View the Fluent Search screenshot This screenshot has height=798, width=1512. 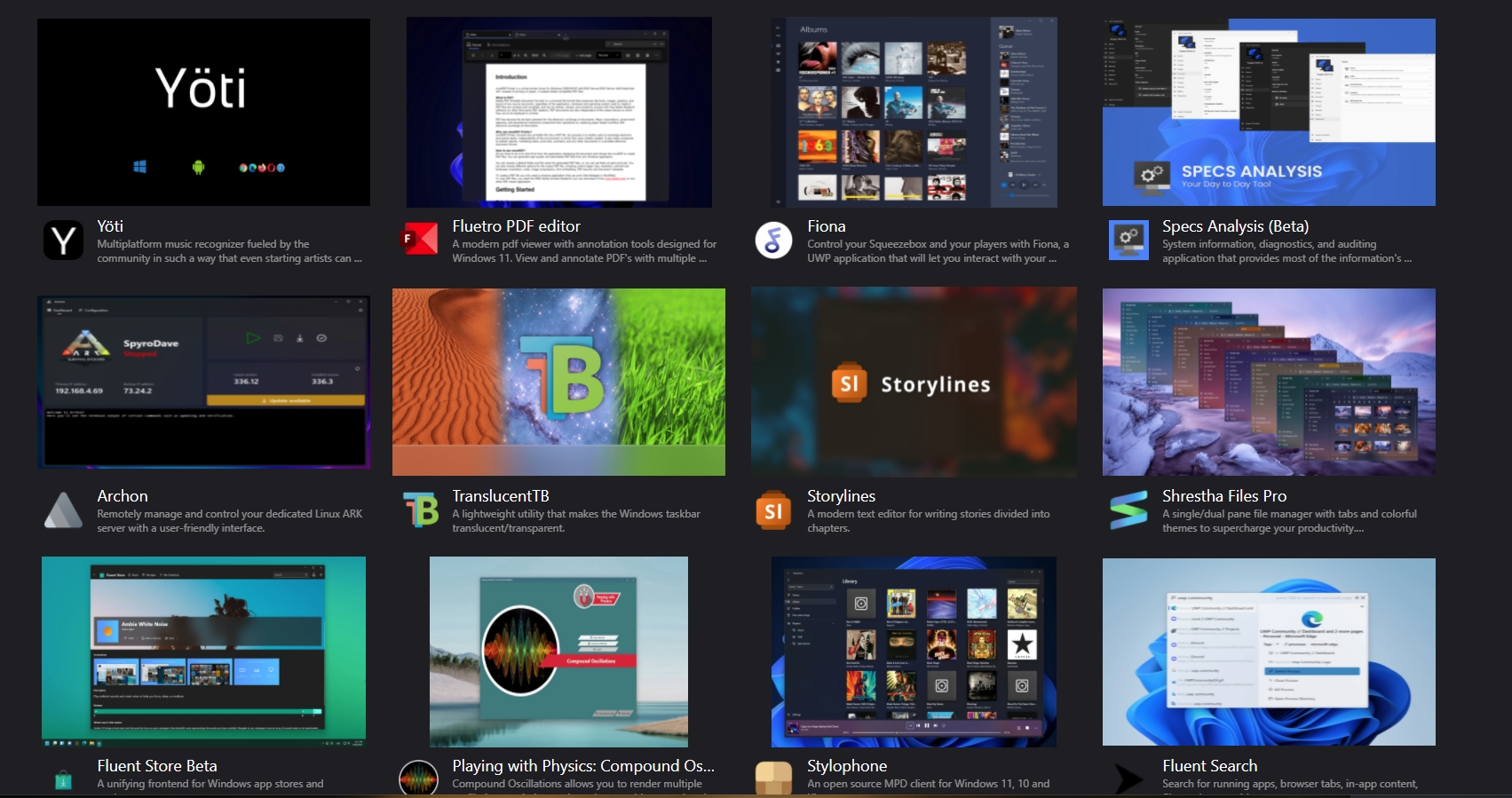(x=1269, y=652)
